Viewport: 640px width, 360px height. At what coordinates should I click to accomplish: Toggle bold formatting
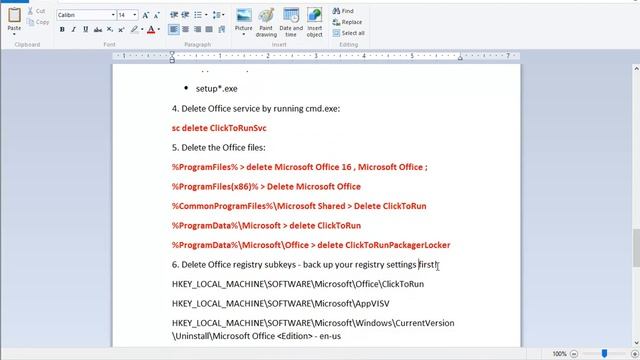[62, 29]
